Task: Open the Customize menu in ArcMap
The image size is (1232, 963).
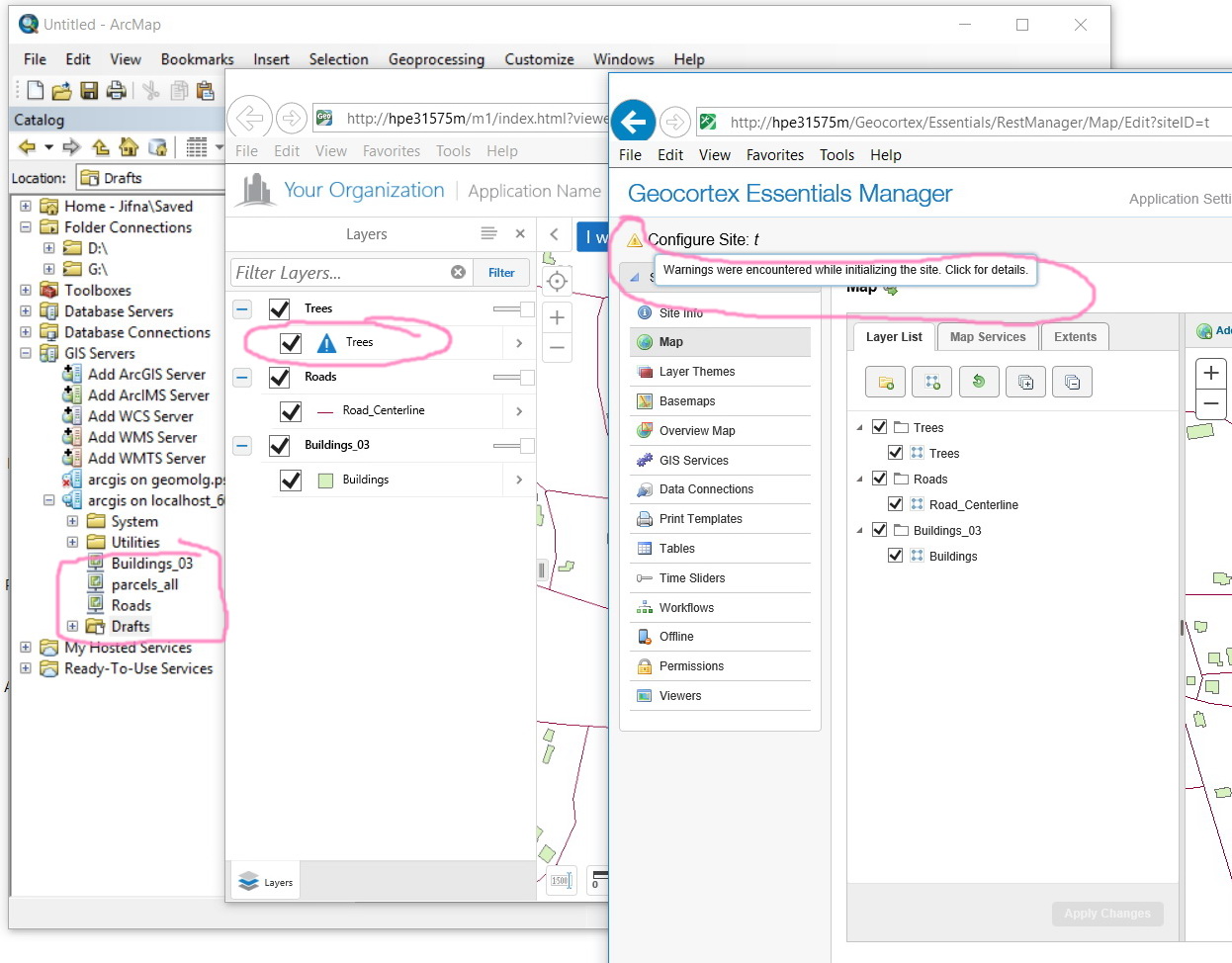Action: pyautogui.click(x=539, y=59)
